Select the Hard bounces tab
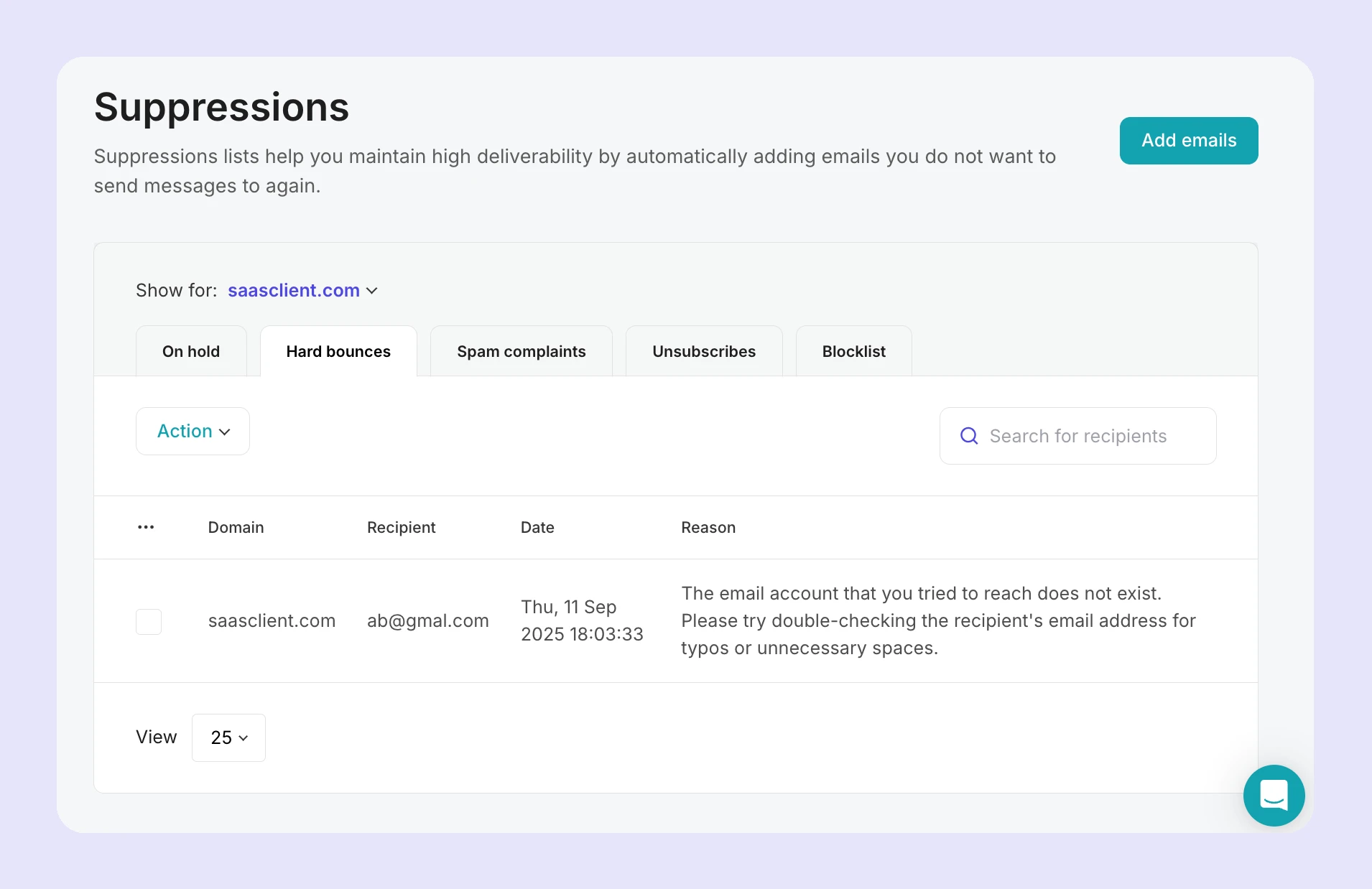The image size is (1372, 889). pos(338,351)
